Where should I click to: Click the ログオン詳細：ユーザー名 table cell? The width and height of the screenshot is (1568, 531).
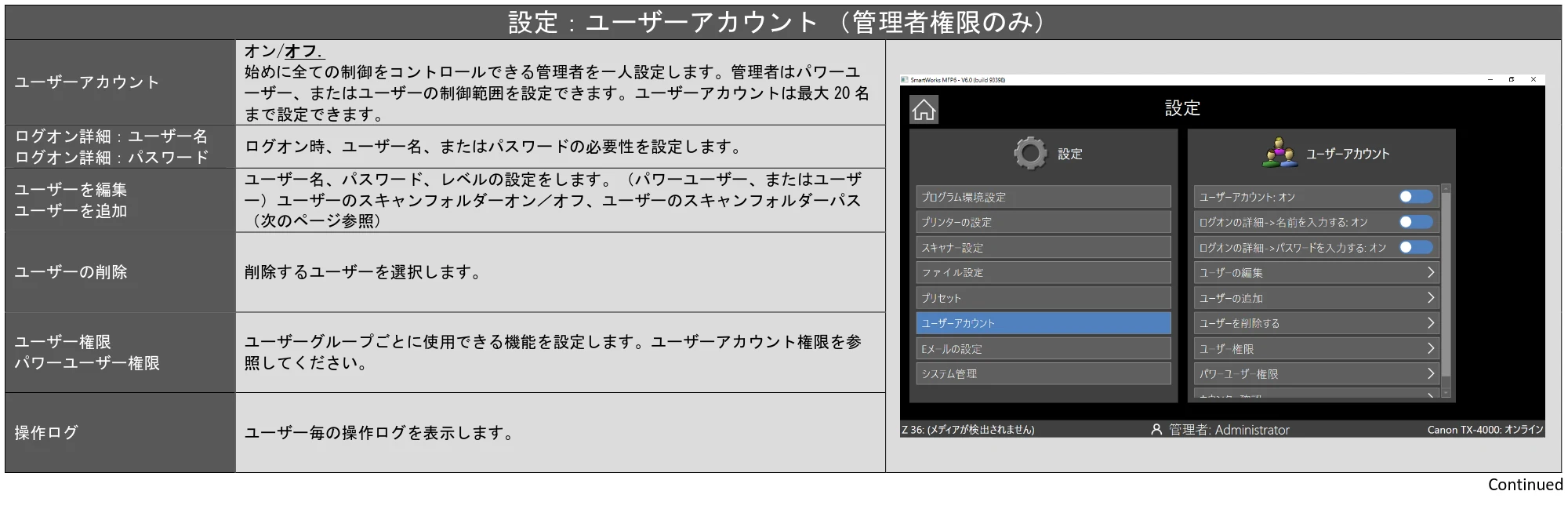click(120, 147)
